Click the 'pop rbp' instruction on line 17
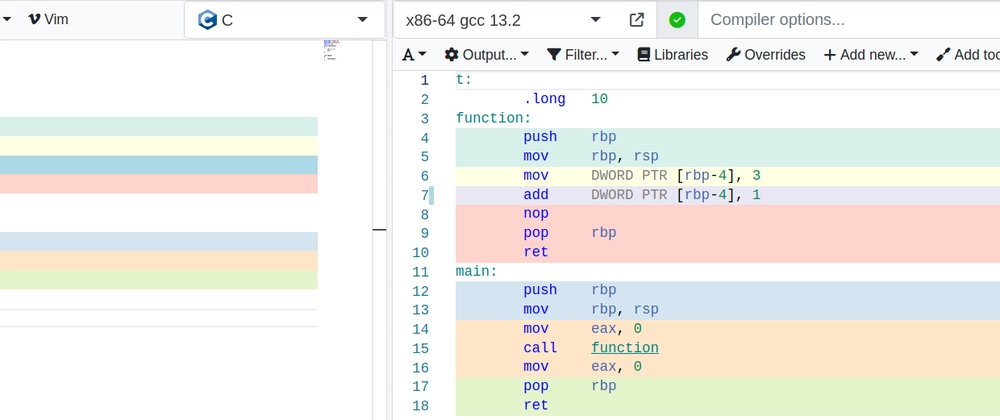 coord(570,386)
